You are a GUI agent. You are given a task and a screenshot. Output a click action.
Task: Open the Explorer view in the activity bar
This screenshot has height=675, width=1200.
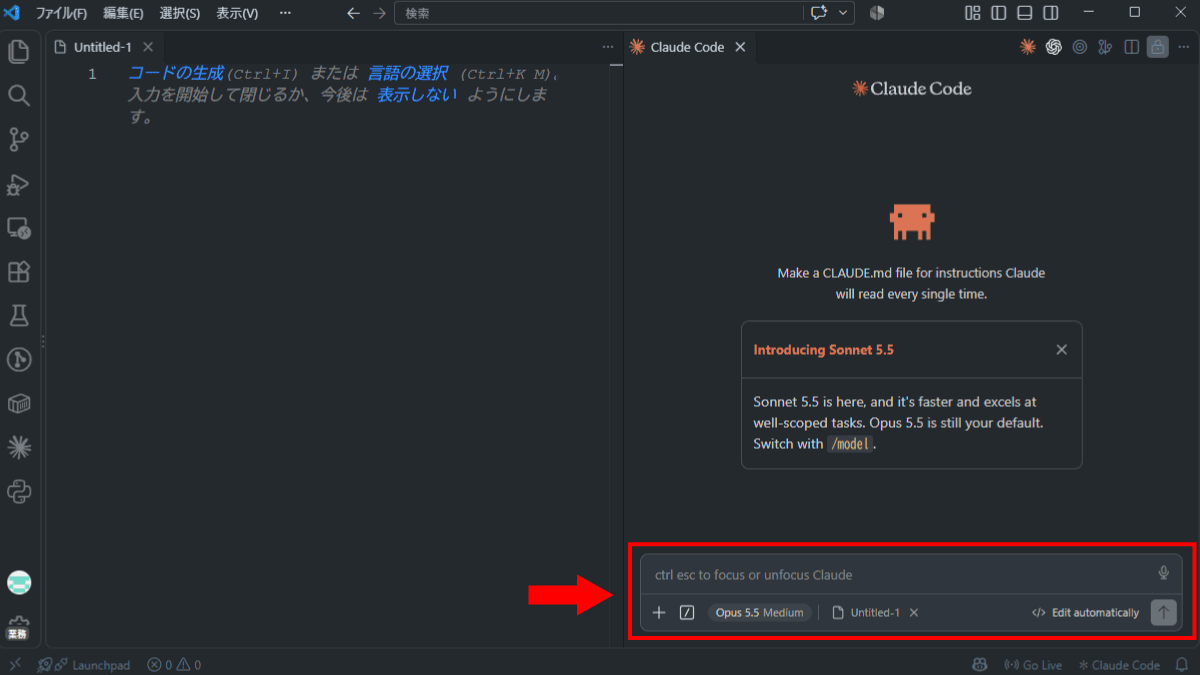click(x=19, y=51)
